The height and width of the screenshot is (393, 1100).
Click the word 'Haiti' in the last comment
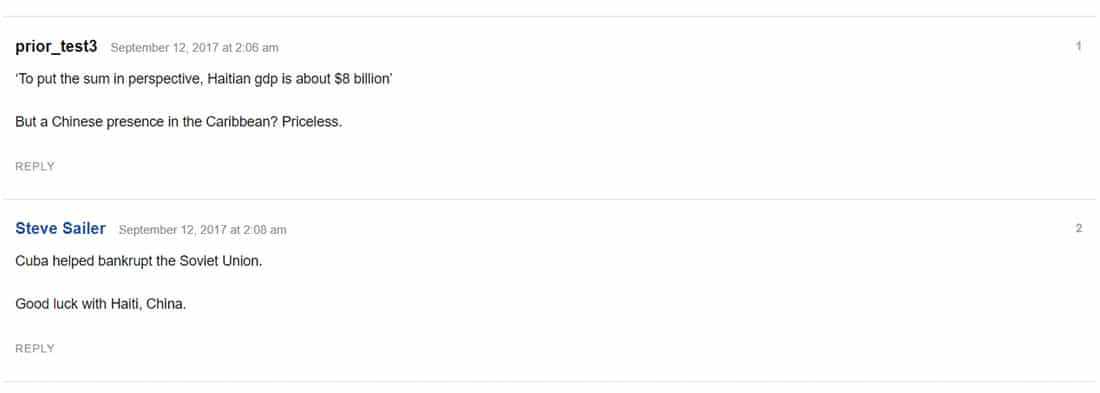[125, 305]
